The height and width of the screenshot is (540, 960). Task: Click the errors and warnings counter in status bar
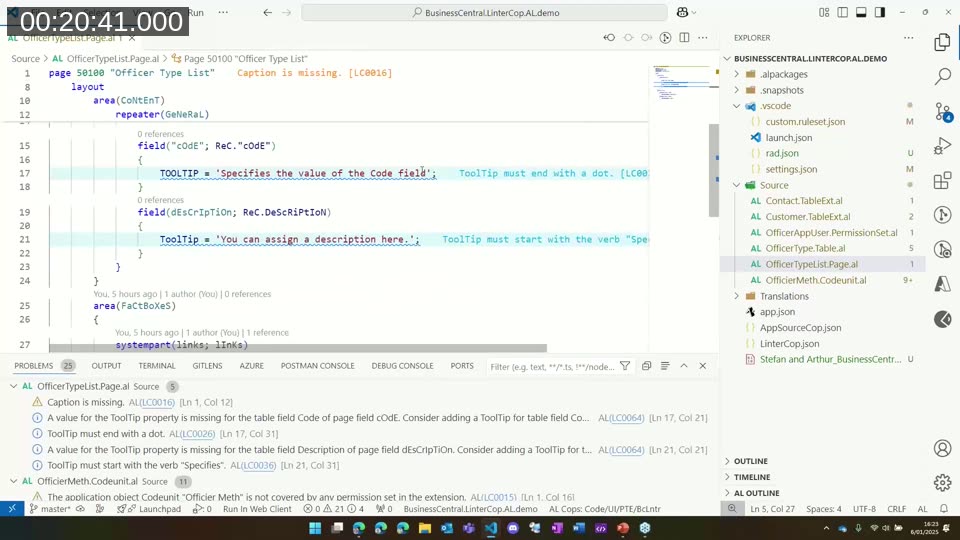click(x=334, y=509)
